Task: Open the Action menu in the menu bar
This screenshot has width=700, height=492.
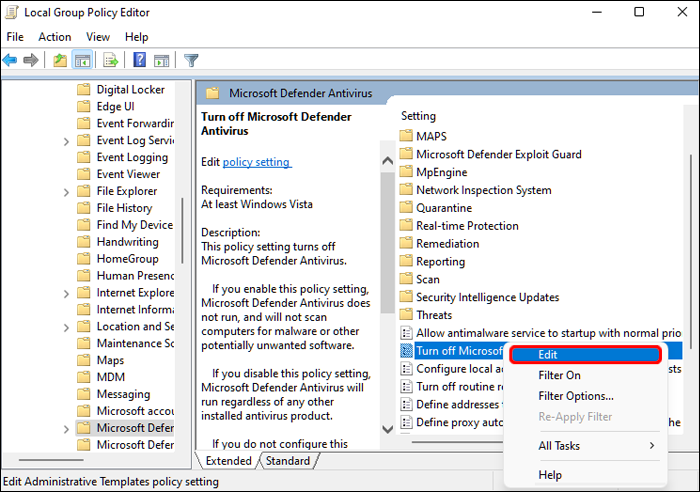Action: (55, 37)
